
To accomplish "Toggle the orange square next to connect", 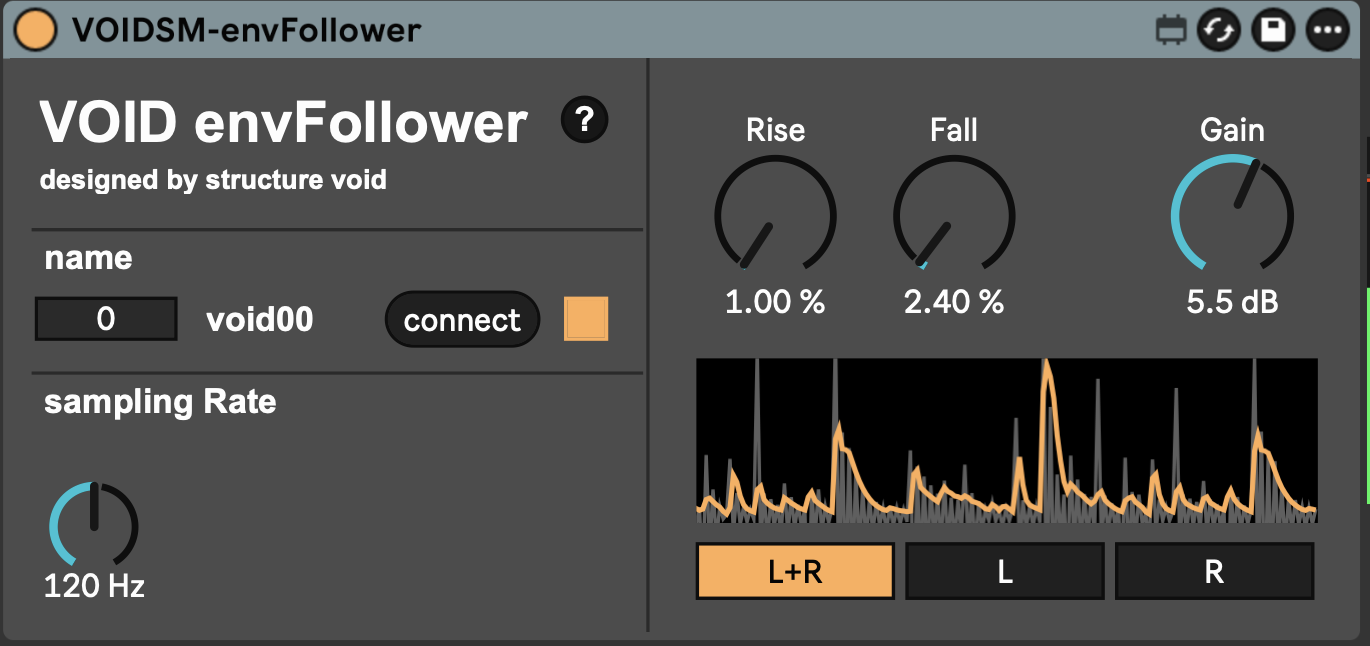I will tap(586, 320).
